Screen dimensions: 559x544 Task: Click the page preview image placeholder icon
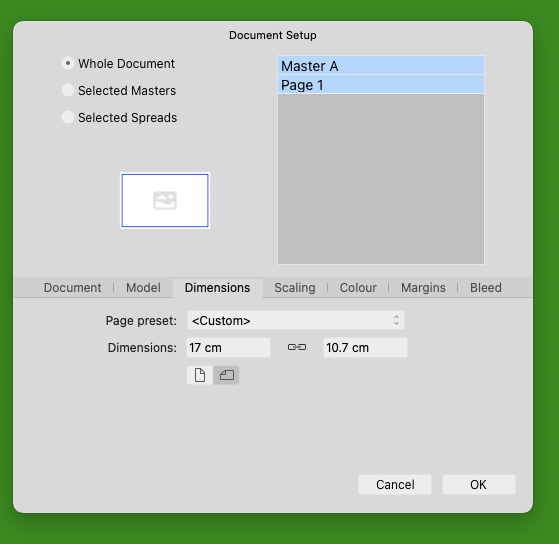tap(165, 200)
